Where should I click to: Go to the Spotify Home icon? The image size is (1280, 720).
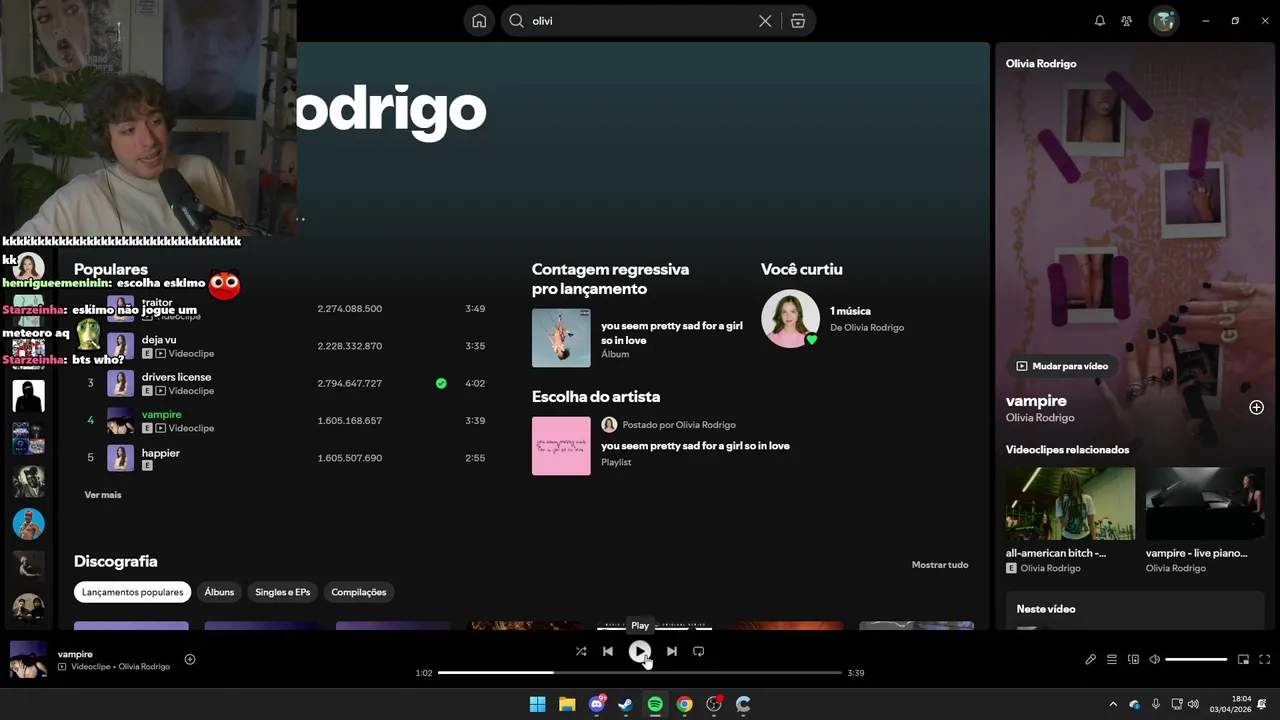479,21
